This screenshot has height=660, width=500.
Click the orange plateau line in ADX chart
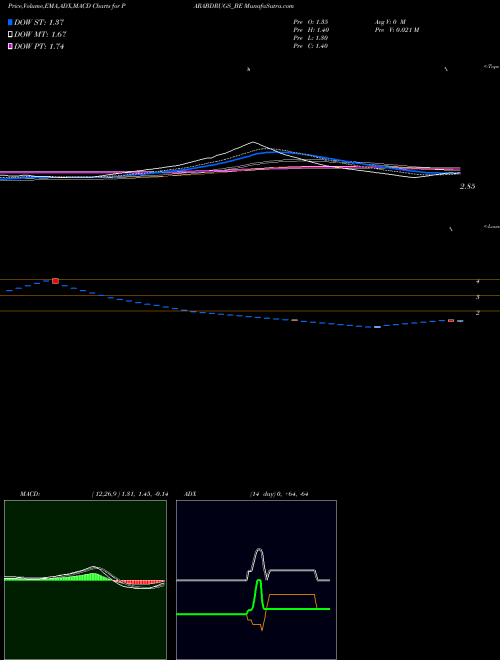point(292,594)
